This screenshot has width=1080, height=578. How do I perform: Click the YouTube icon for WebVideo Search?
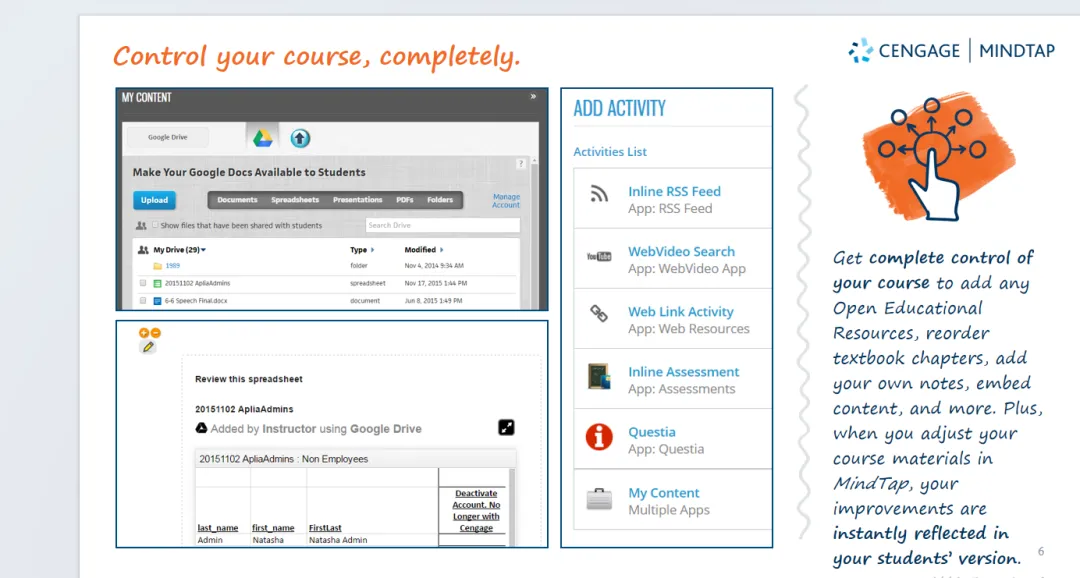point(599,257)
